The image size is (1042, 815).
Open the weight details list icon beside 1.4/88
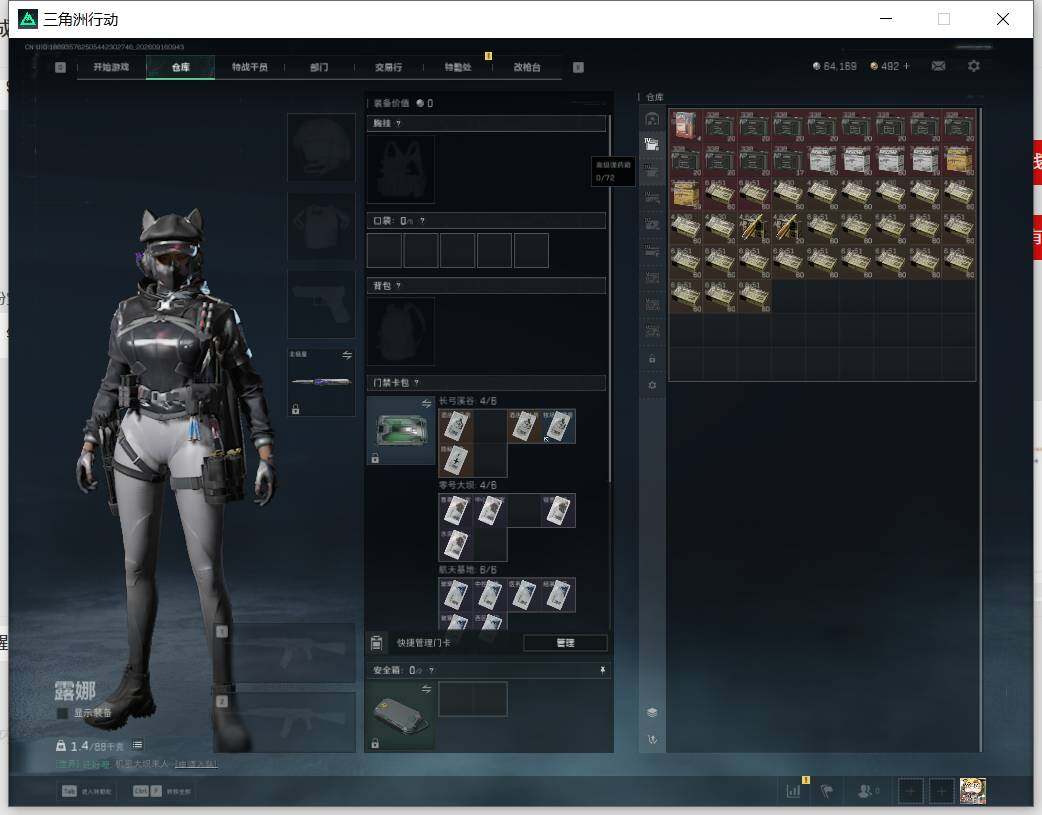tap(137, 745)
